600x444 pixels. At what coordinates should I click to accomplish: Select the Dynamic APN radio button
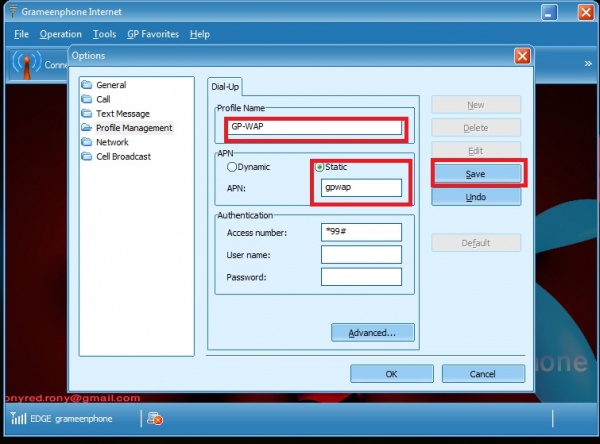232,167
